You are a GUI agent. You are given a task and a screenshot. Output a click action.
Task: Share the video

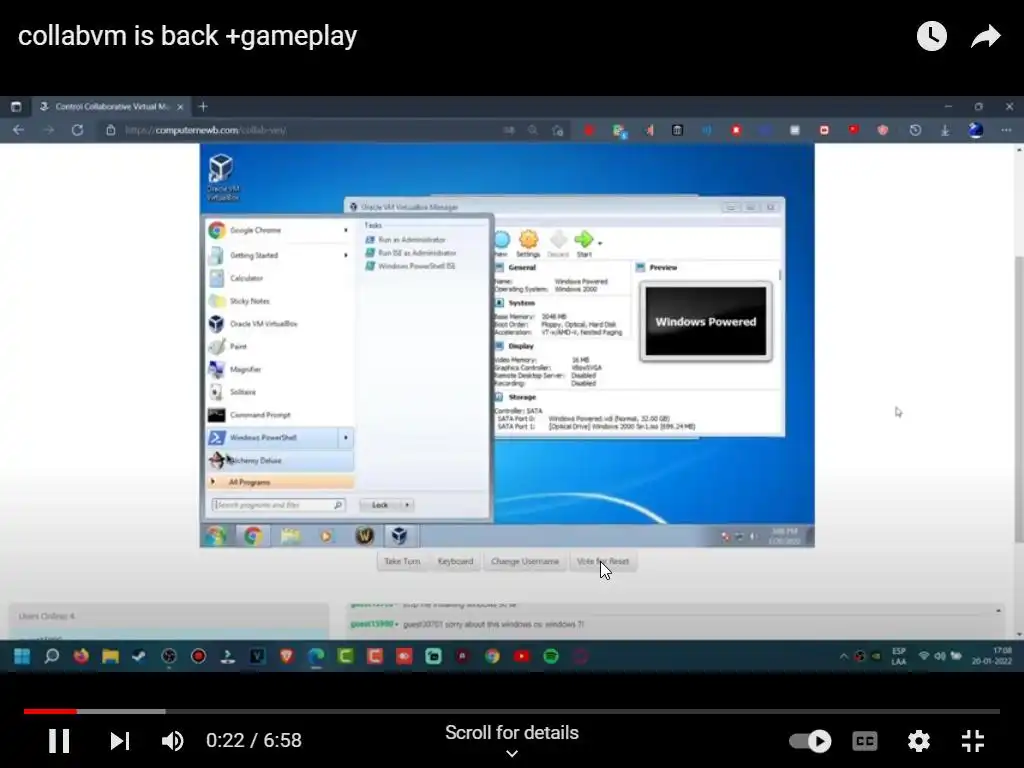pos(985,36)
